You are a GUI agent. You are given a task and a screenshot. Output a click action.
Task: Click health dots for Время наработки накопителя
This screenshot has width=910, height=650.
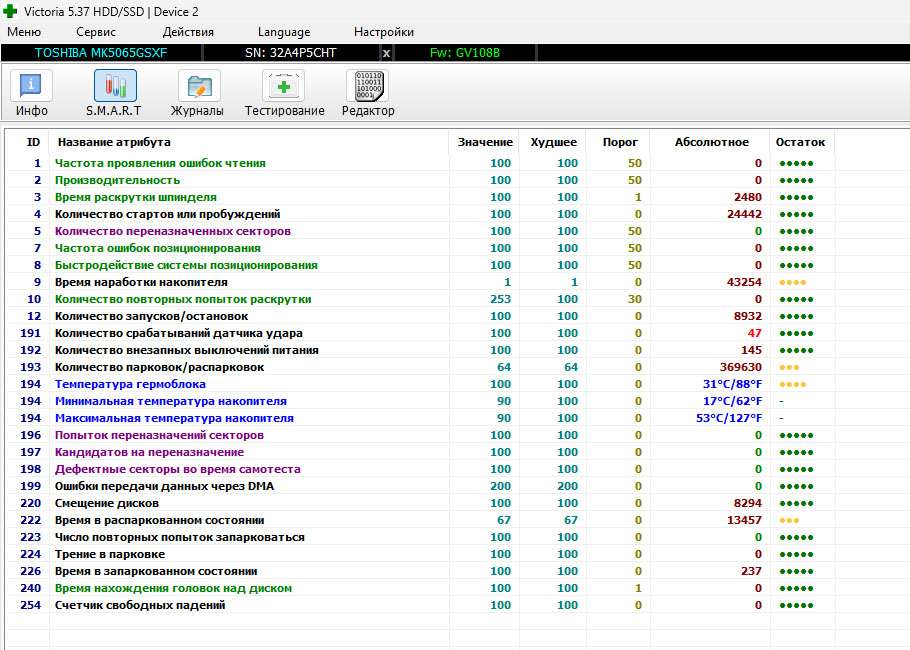pyautogui.click(x=792, y=282)
